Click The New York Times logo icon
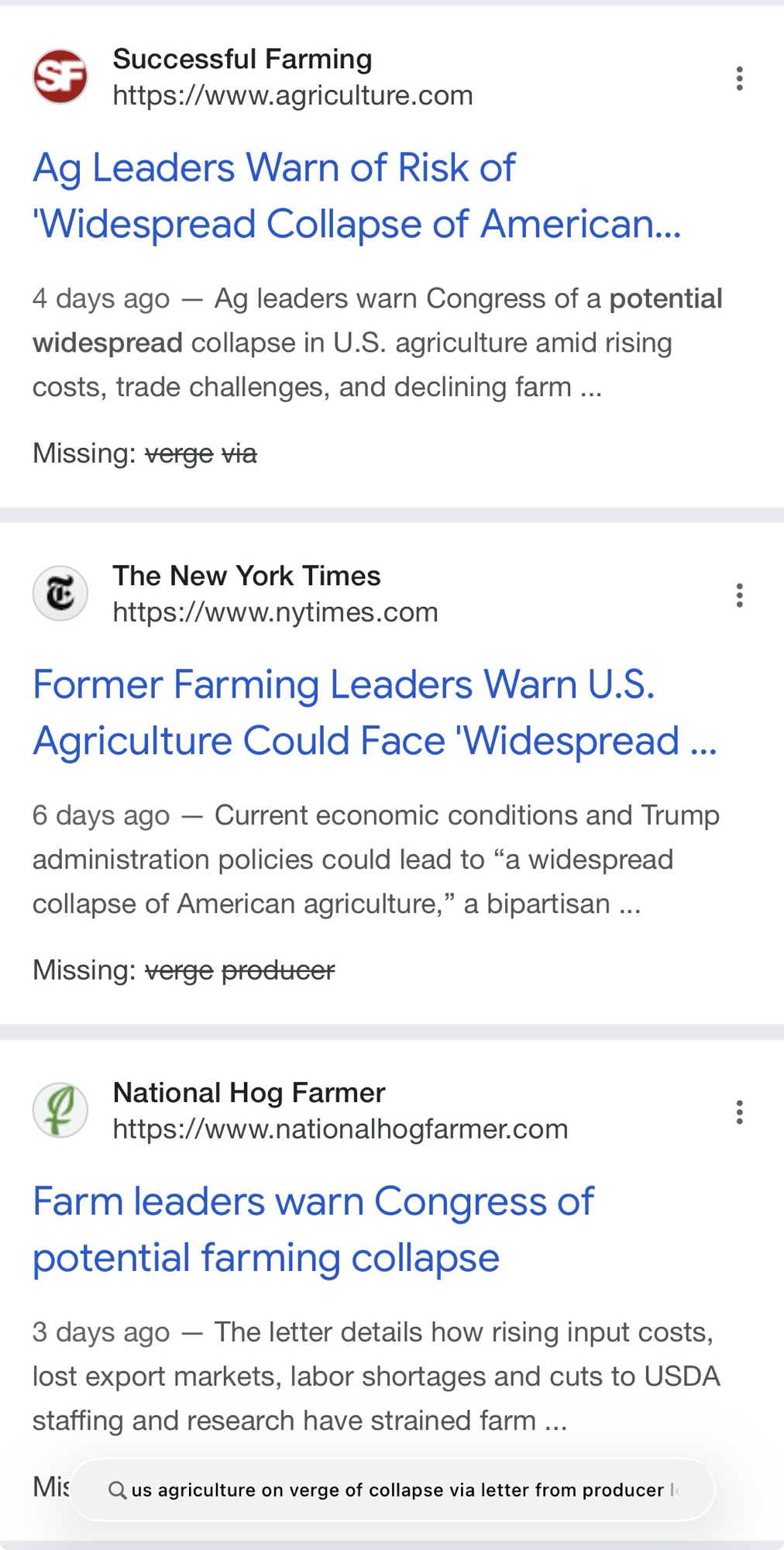Image resolution: width=784 pixels, height=1550 pixels. pos(60,594)
